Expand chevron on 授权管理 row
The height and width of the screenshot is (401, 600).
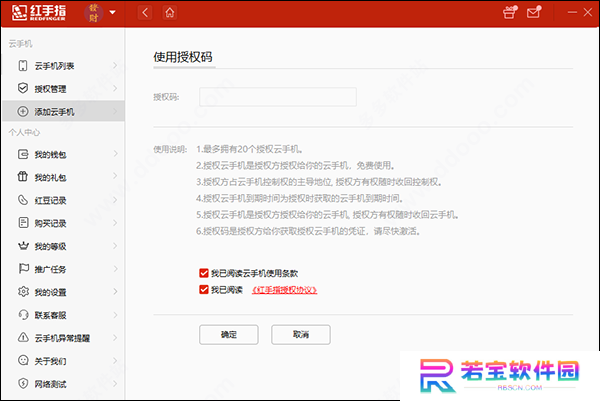115,88
